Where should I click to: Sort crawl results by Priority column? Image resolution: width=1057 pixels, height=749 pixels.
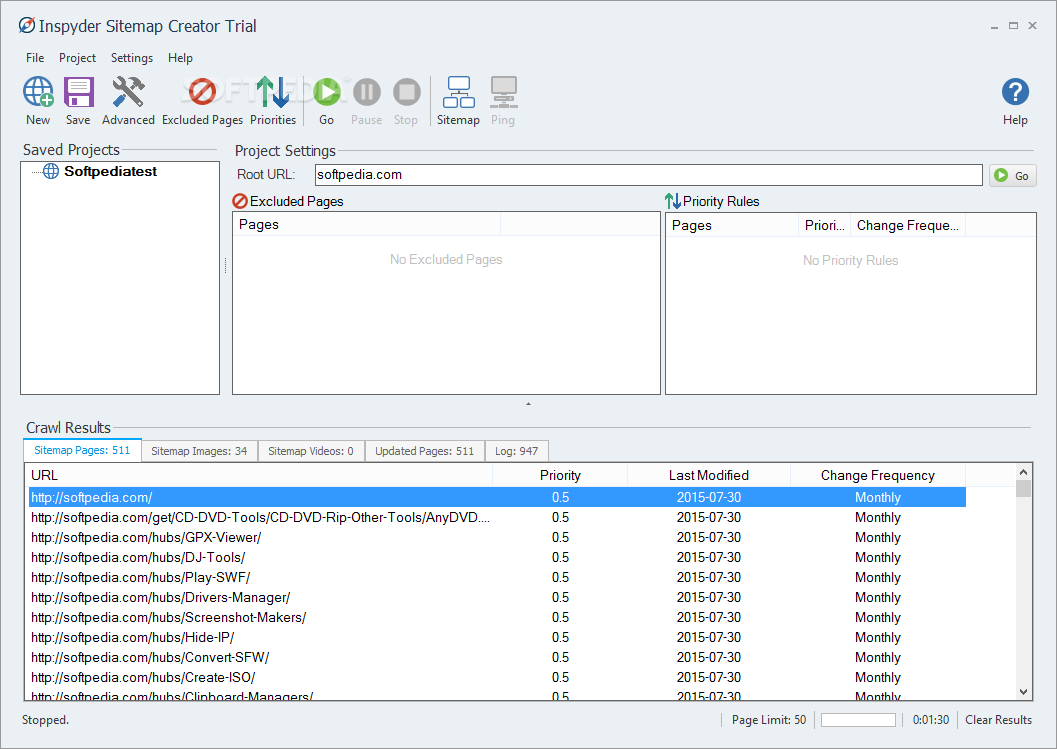[x=560, y=475]
